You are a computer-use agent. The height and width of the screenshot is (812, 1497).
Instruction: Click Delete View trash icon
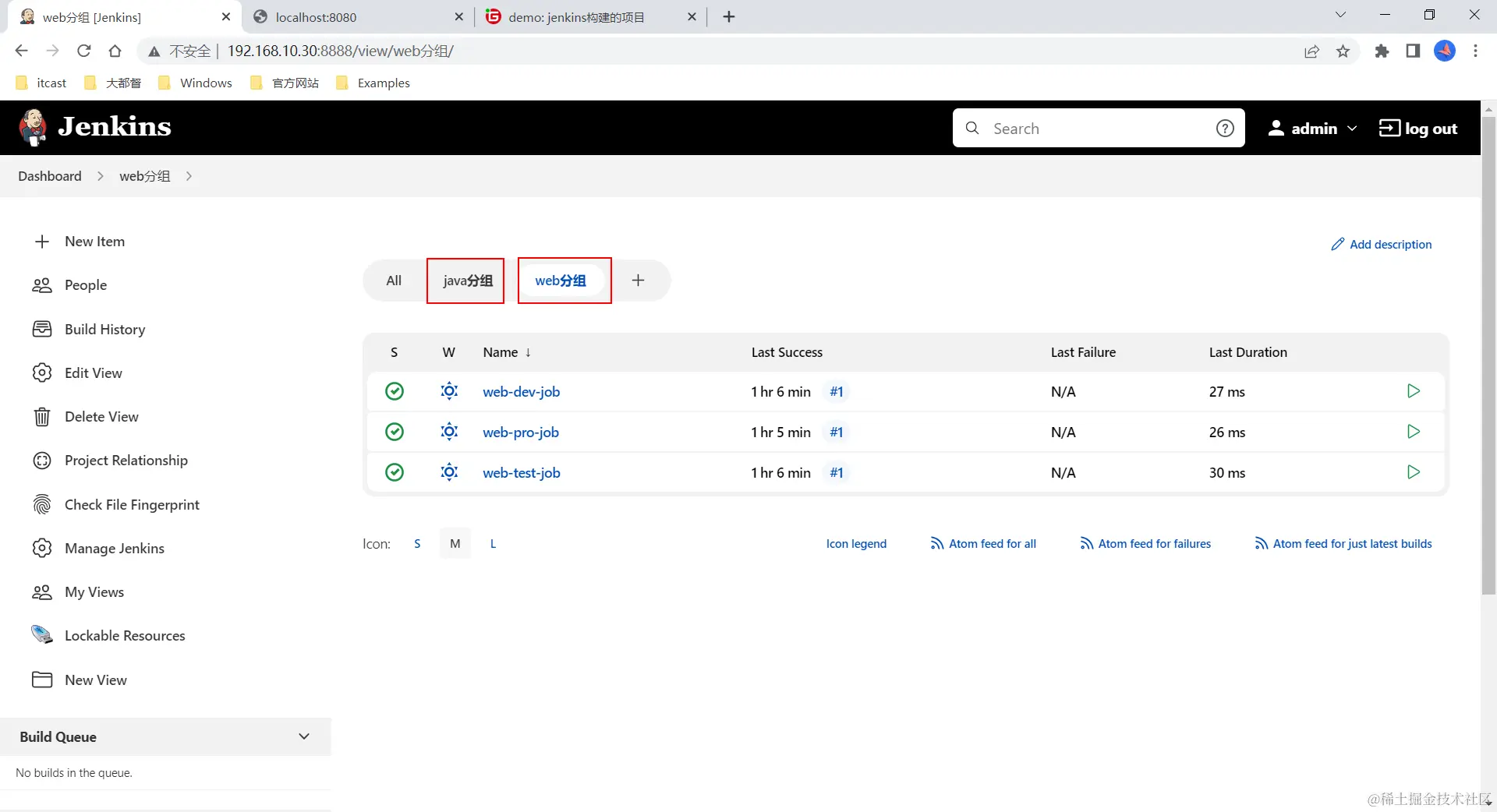point(42,417)
